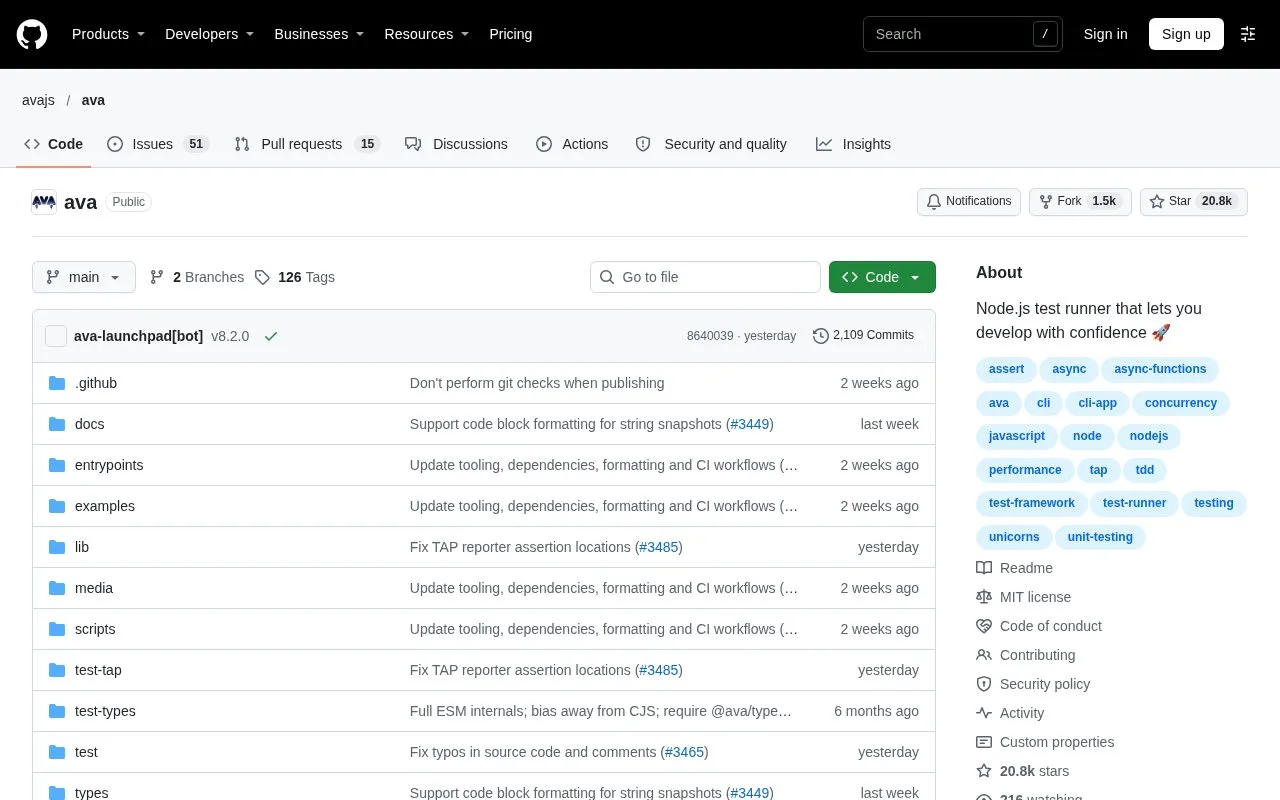Click the GitHub logo icon
The width and height of the screenshot is (1280, 800).
point(32,34)
